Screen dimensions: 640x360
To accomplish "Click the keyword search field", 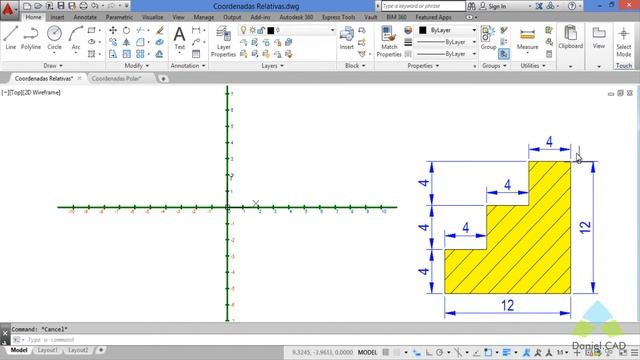I will coord(423,6).
